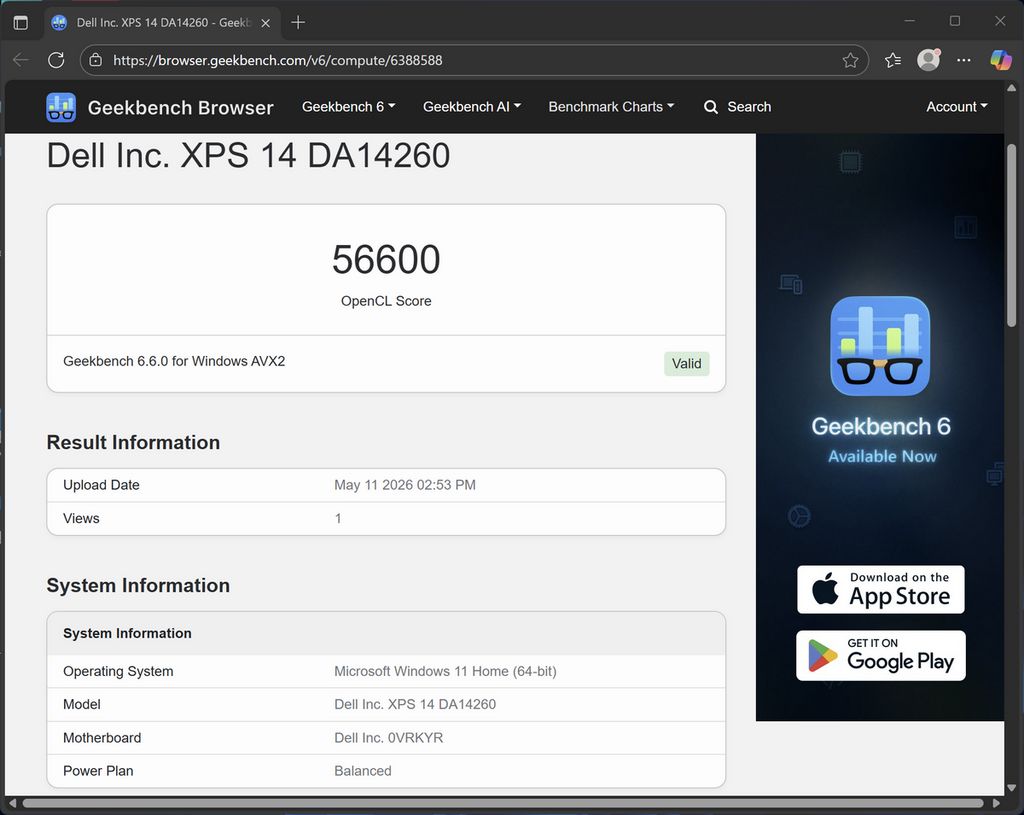Click the Download on the App Store badge
This screenshot has height=815, width=1024.
880,589
